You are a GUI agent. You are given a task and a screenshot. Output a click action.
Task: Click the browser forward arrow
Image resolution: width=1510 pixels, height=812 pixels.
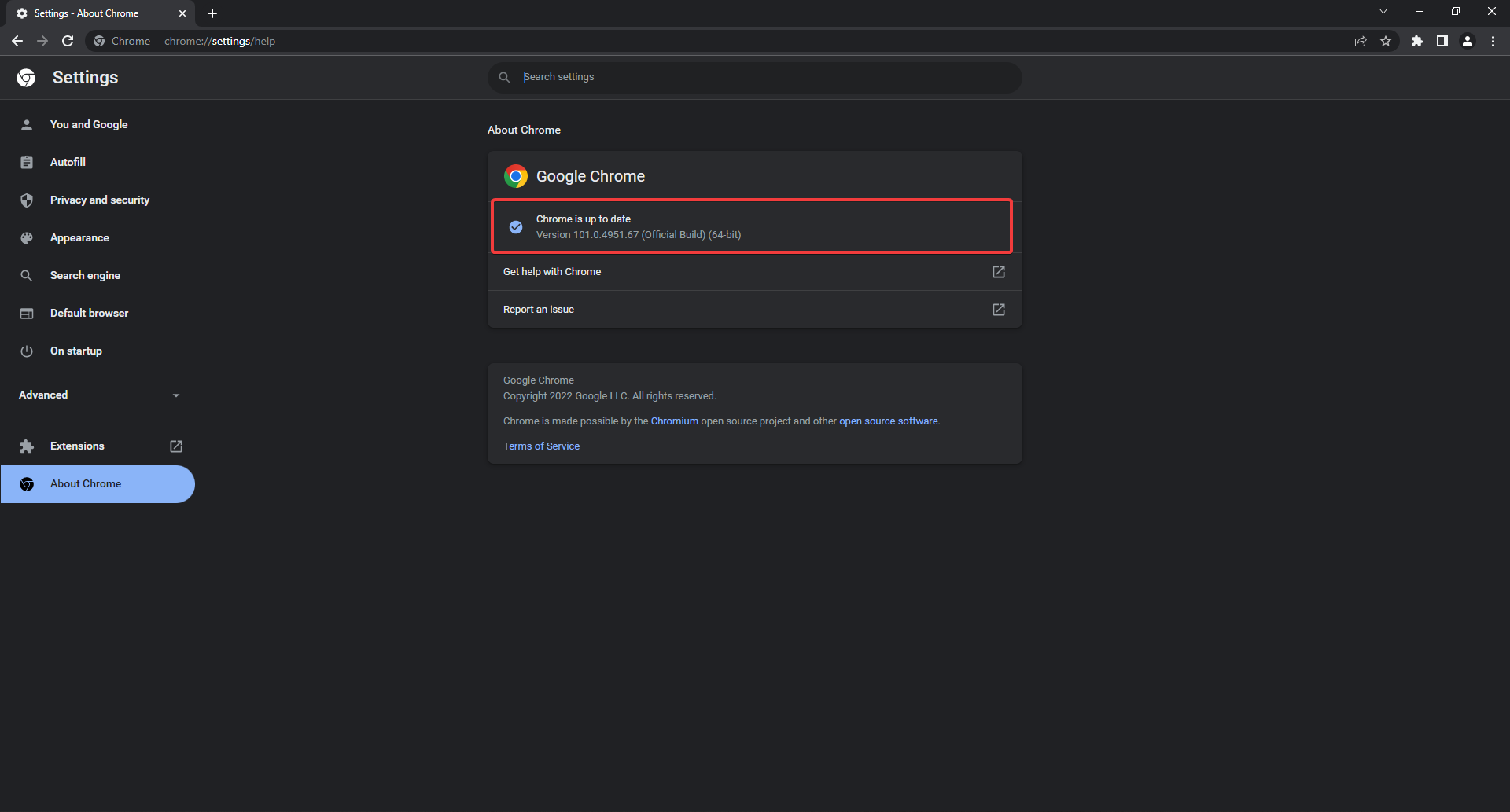[42, 41]
